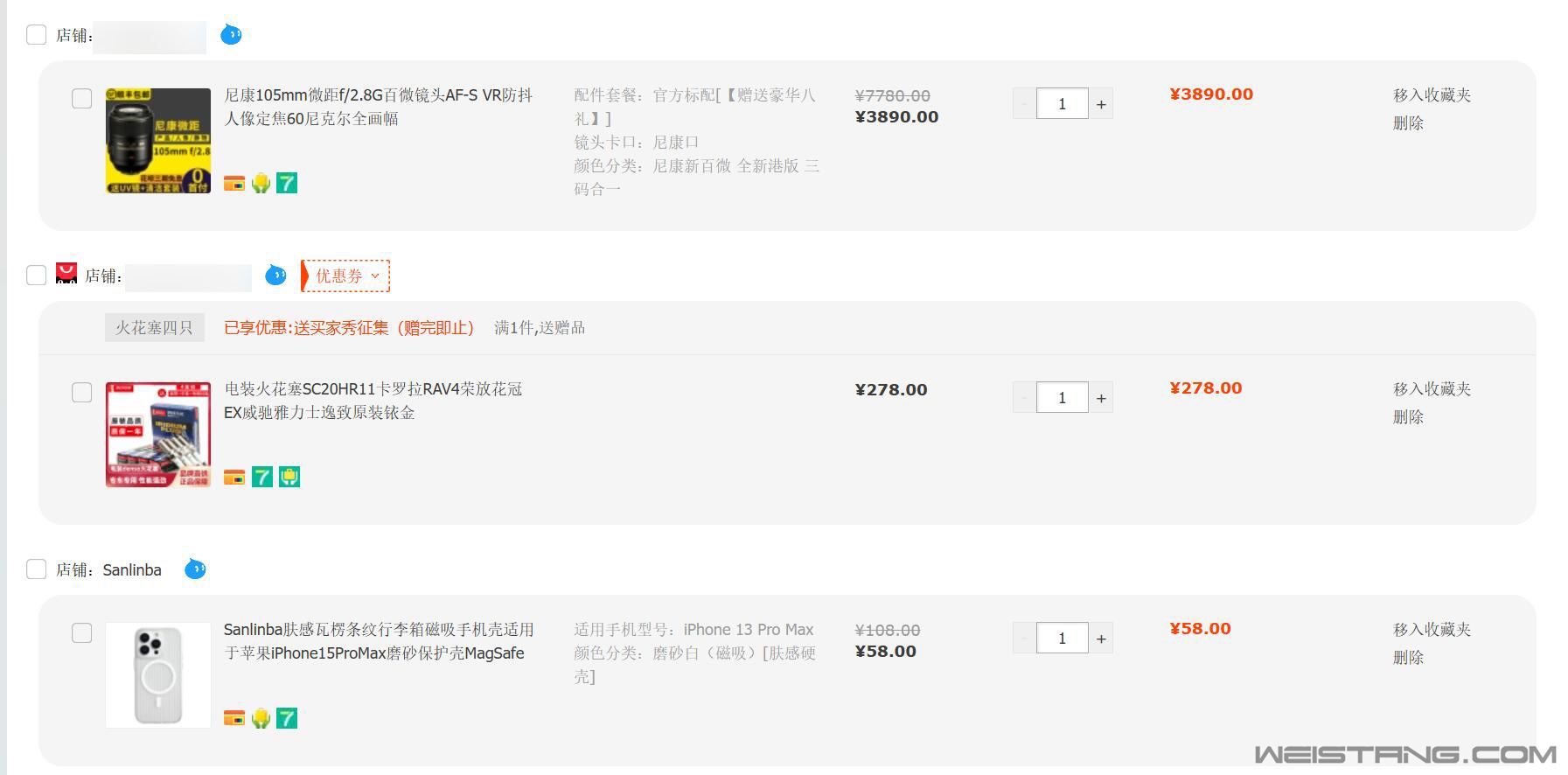Click quantity input field for spark plug

click(x=1062, y=398)
